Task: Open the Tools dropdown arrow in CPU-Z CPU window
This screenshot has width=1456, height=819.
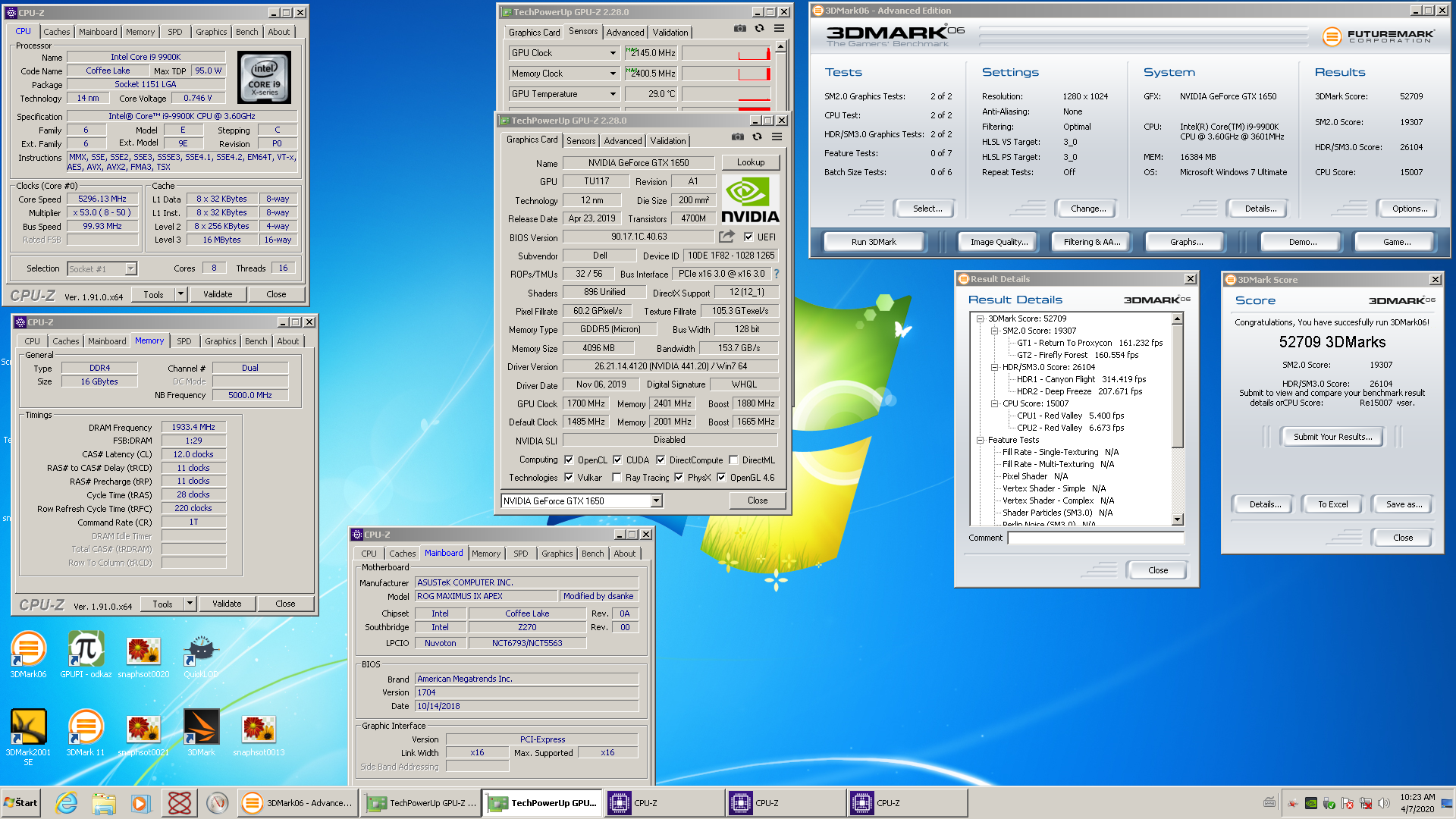Action: (x=180, y=294)
